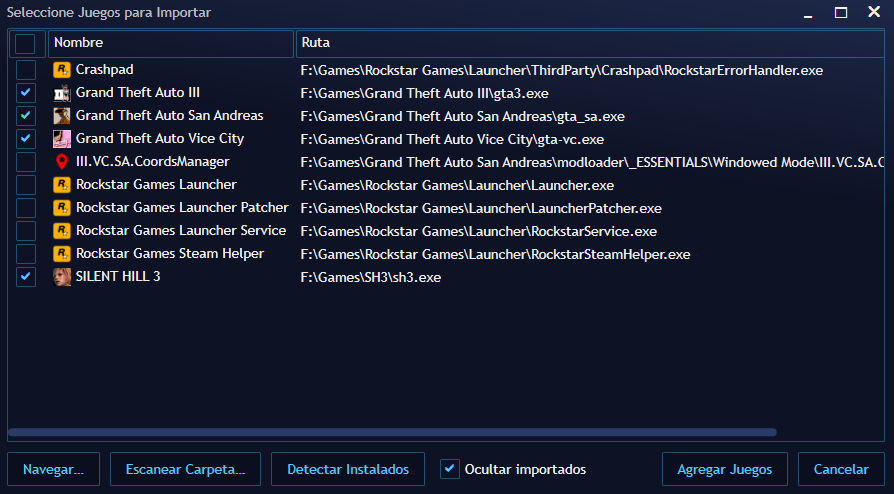Click the horizontal scrollbar thumb
Screen dimensions: 894x494
pos(392,432)
